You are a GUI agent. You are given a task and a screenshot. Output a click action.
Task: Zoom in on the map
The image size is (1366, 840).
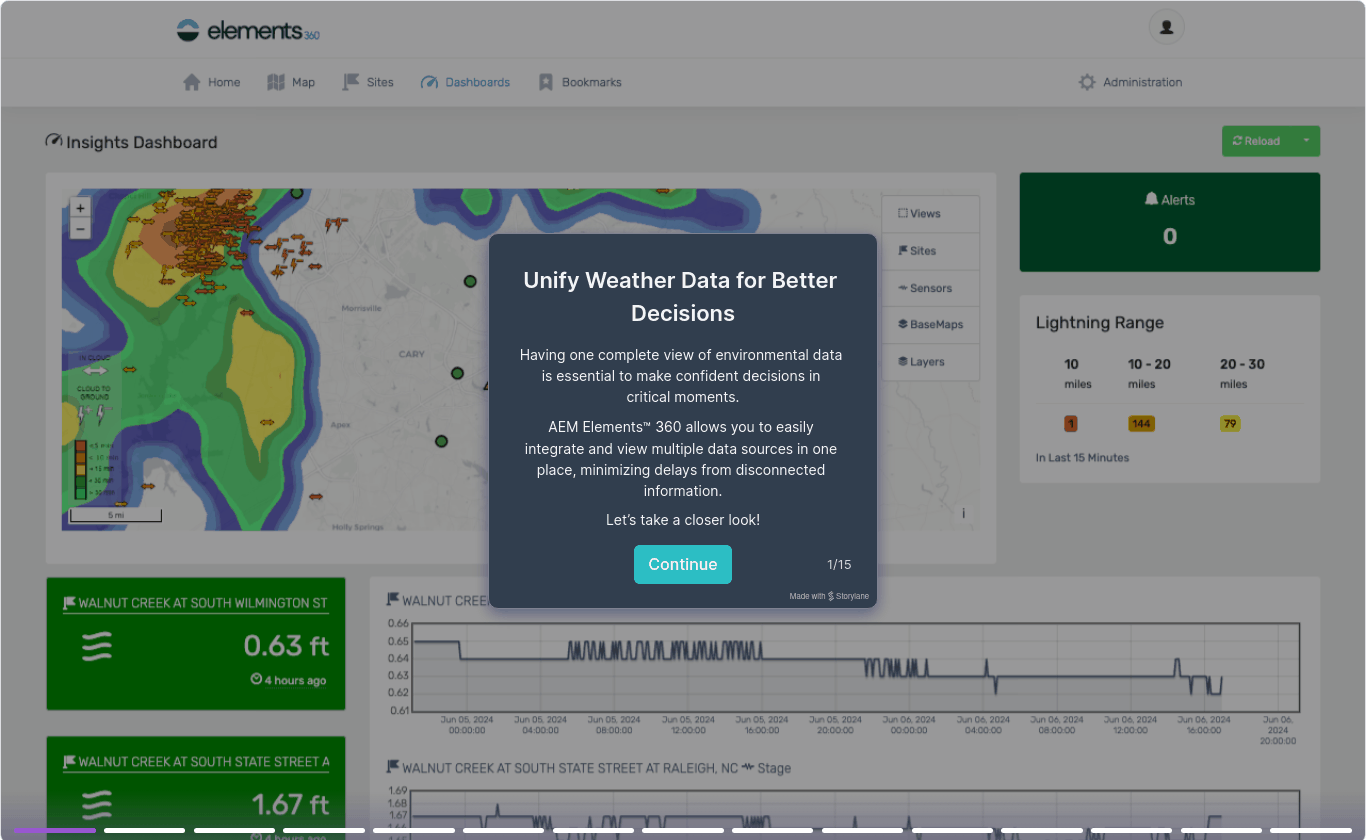tap(81, 208)
